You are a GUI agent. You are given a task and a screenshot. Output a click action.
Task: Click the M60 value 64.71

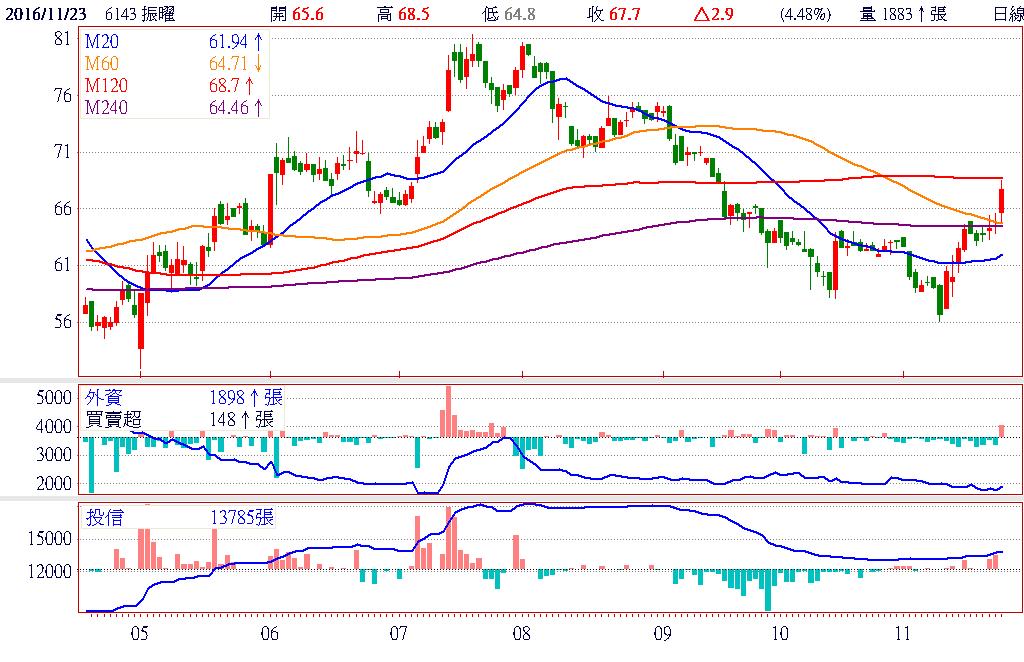236,63
